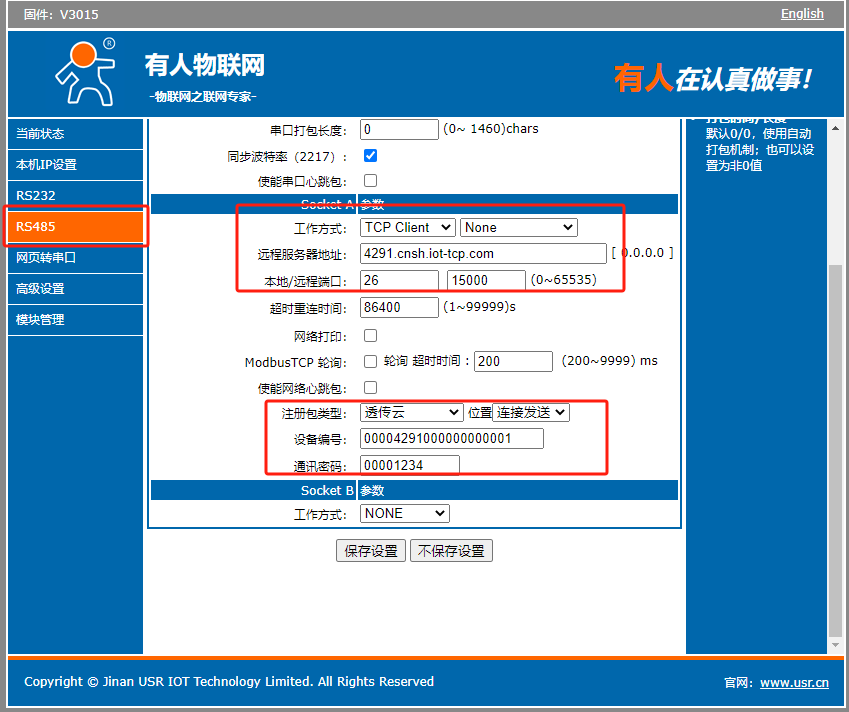Viewport: 849px width, 712px height.
Task: Click the copyright Jinan USR IOT text
Action: pos(228,682)
